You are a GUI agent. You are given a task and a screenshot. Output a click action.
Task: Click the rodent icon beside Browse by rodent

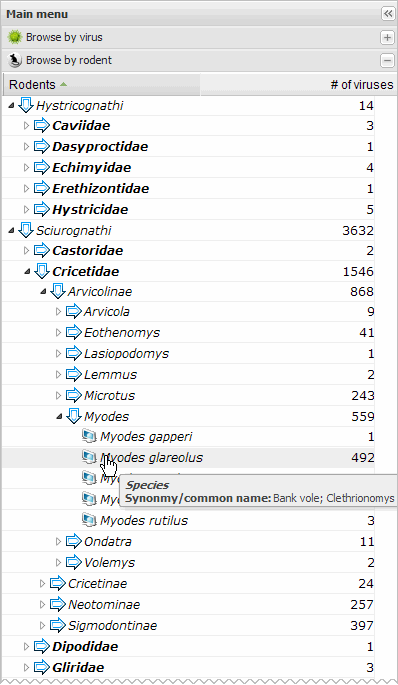coord(15,60)
